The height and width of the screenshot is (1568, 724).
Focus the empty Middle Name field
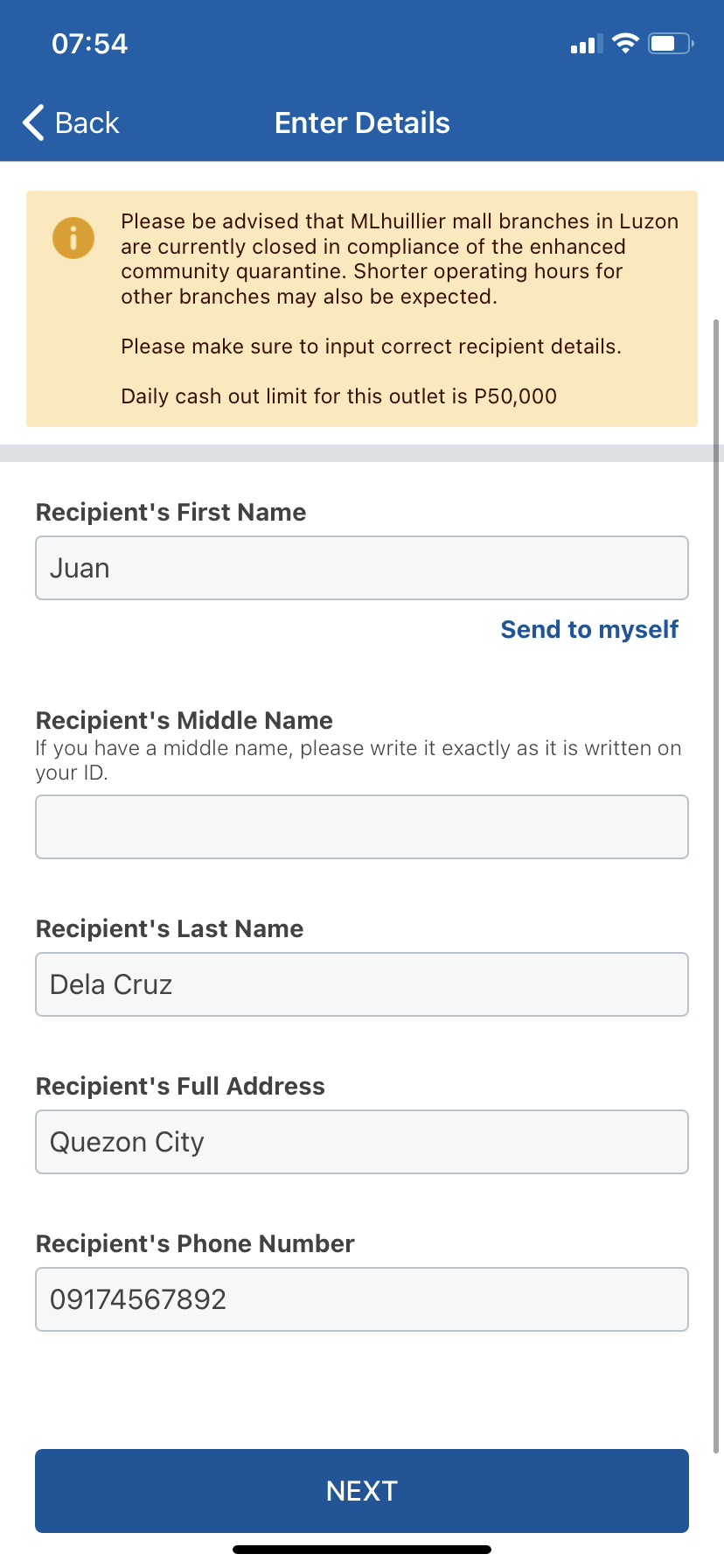pos(362,827)
